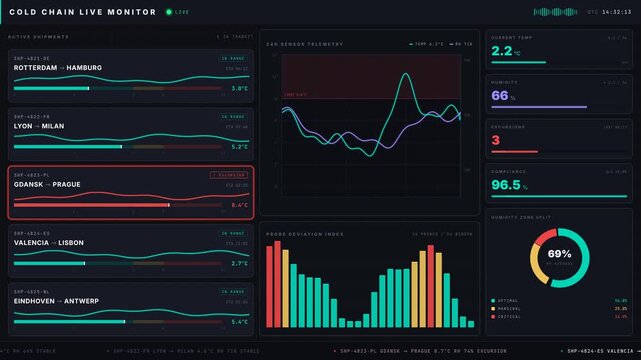Click the IN RANGE badge on Eindhoven shipment
The image size is (641, 360).
233,292
